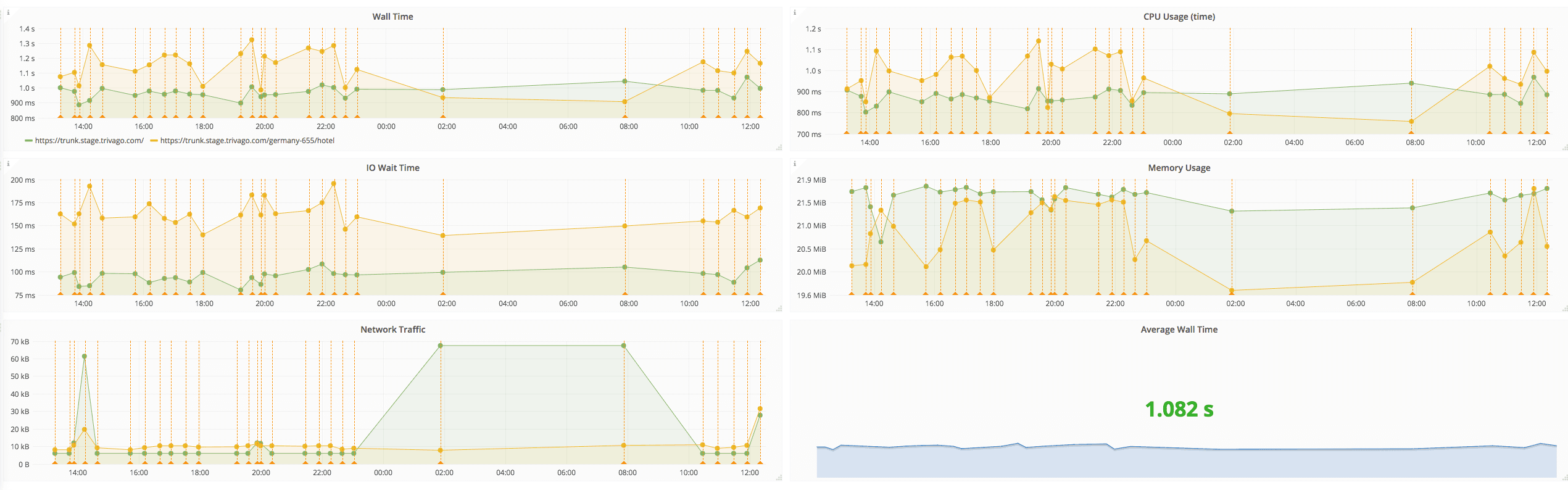
Task: Click Wall Time annotation marker at 02:00
Action: point(443,116)
